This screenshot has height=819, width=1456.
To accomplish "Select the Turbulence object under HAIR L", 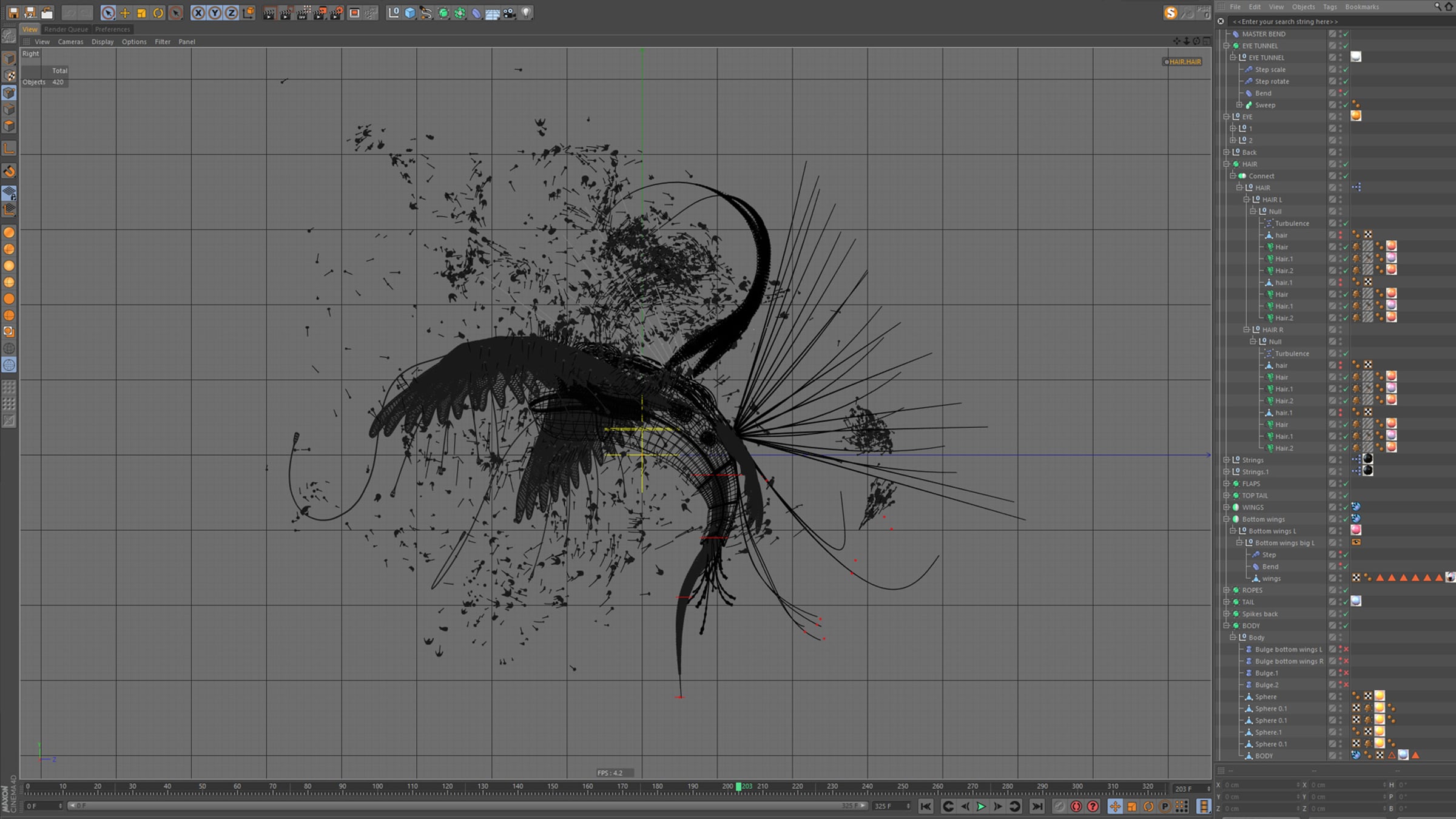I will (x=1292, y=223).
